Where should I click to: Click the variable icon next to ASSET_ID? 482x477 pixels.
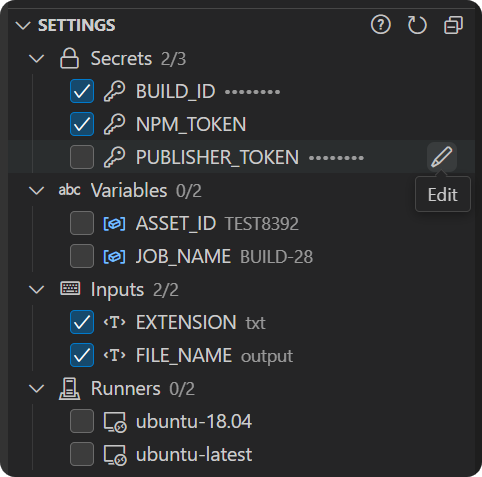pos(114,223)
